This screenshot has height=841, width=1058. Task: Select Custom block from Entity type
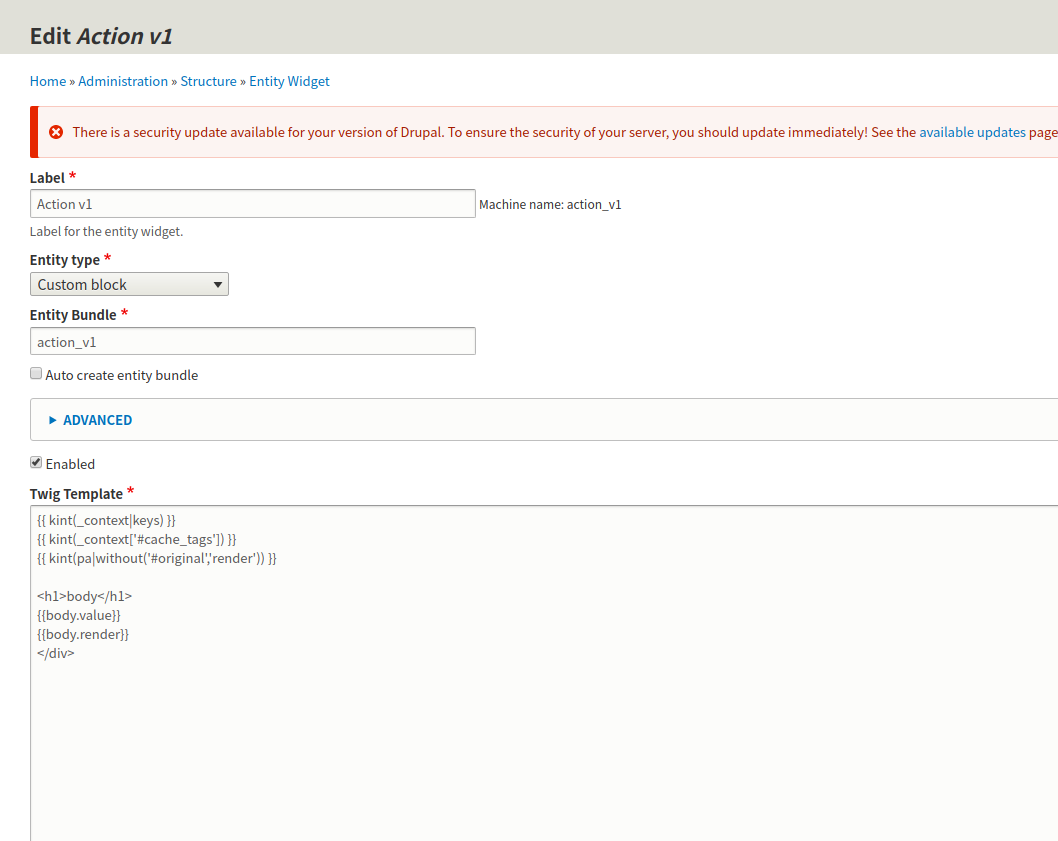[110, 284]
